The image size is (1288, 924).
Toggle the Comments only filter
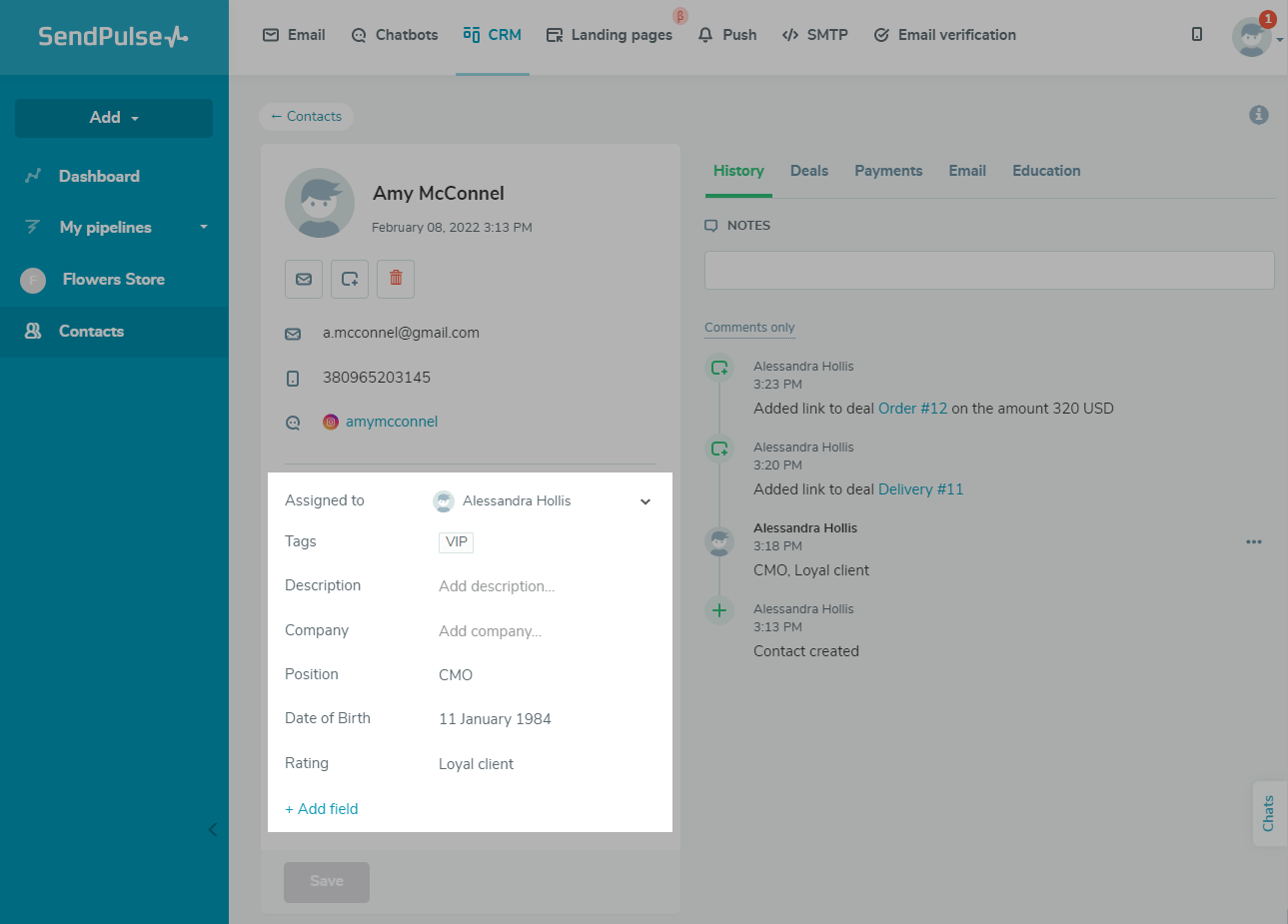pos(749,328)
